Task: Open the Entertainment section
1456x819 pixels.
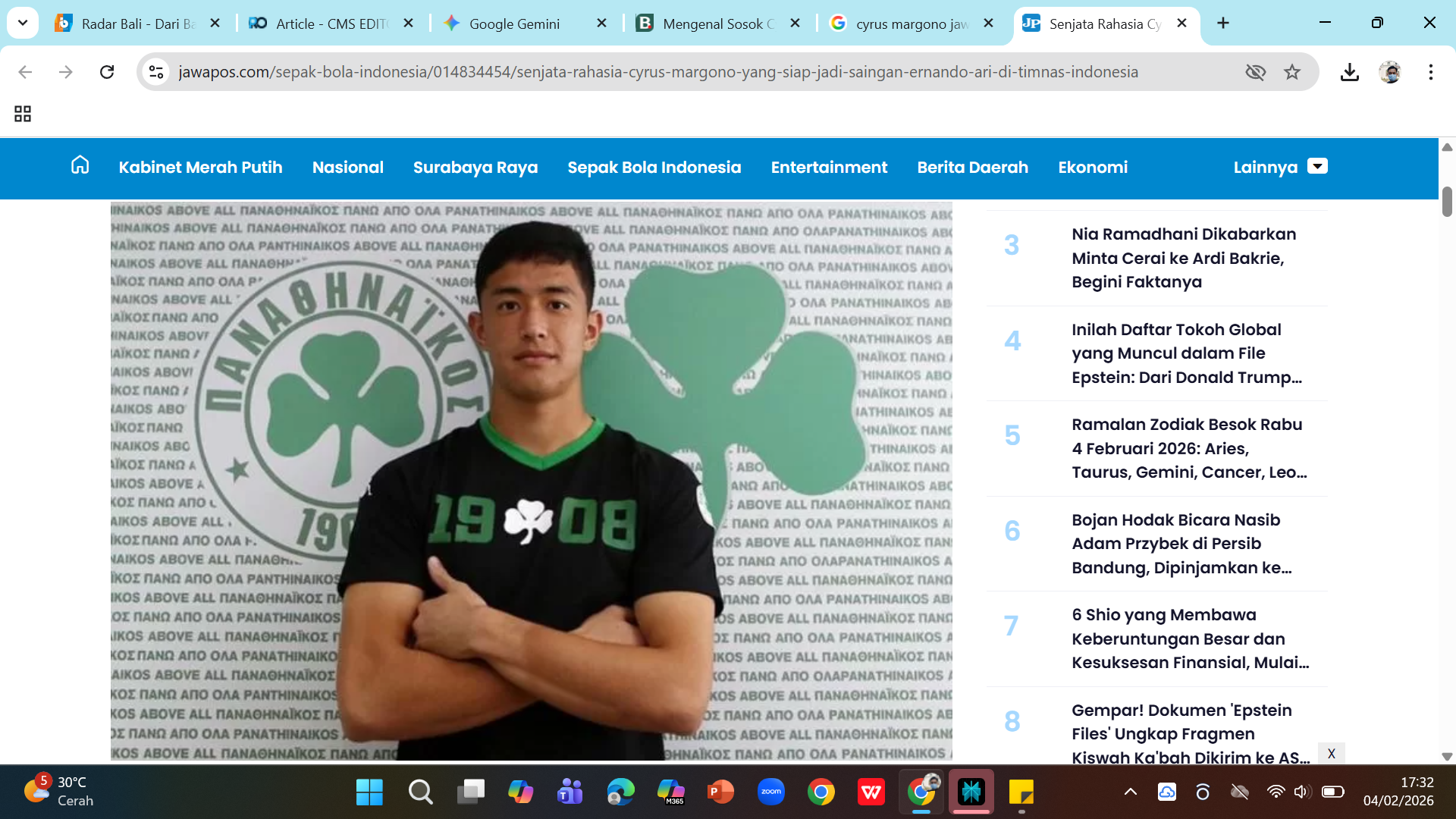Action: (x=829, y=167)
